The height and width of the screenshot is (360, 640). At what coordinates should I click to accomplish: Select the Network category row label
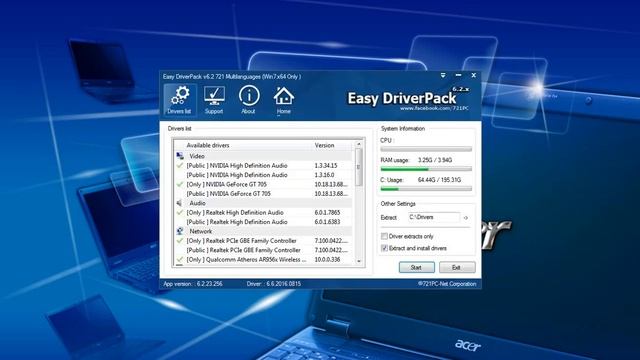click(x=200, y=231)
